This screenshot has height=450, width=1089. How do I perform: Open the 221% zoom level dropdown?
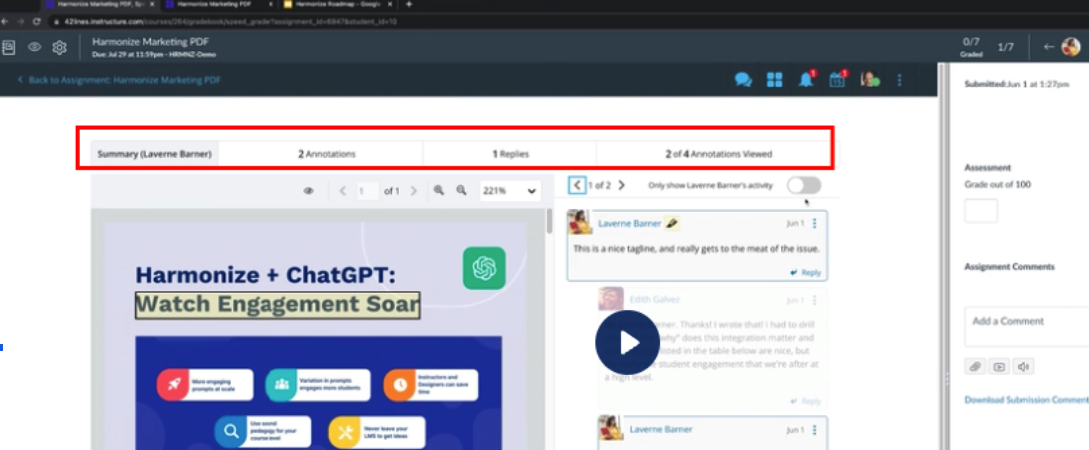click(x=510, y=191)
